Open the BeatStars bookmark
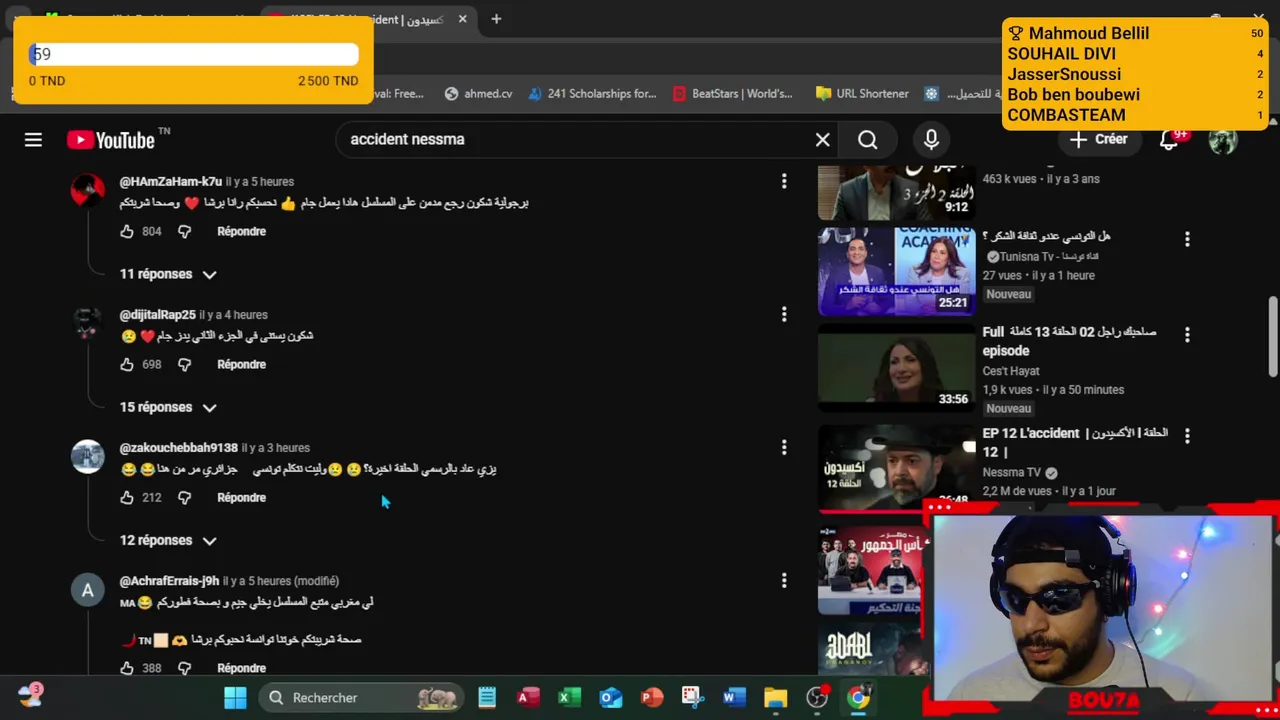Screen dimensions: 1280x720 coord(733,93)
